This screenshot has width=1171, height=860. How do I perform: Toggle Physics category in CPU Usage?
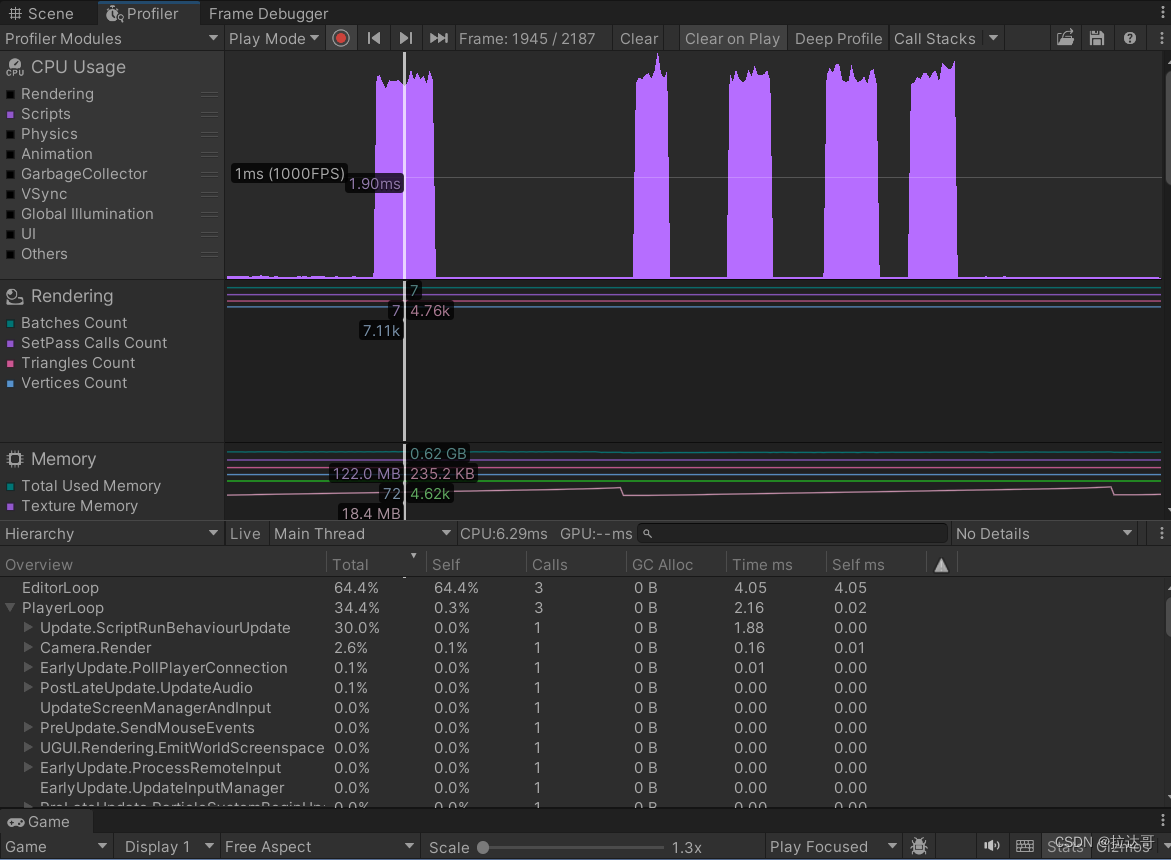(10, 134)
